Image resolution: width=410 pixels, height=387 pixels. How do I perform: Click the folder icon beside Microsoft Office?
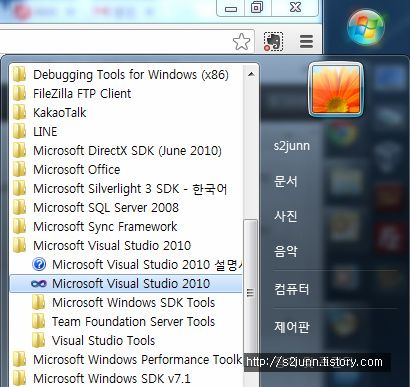tap(19, 169)
